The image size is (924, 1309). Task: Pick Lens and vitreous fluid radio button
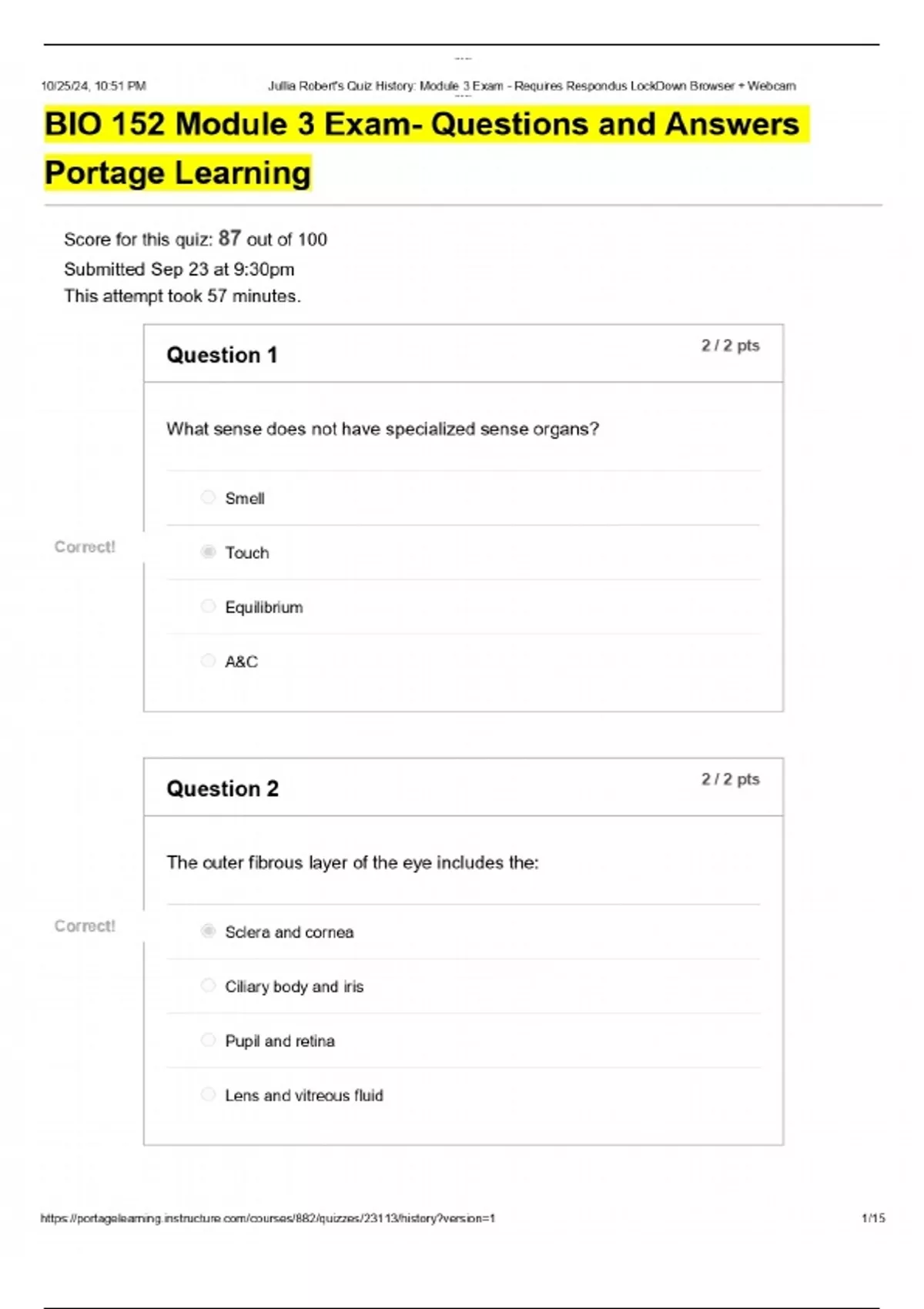pyautogui.click(x=208, y=1094)
